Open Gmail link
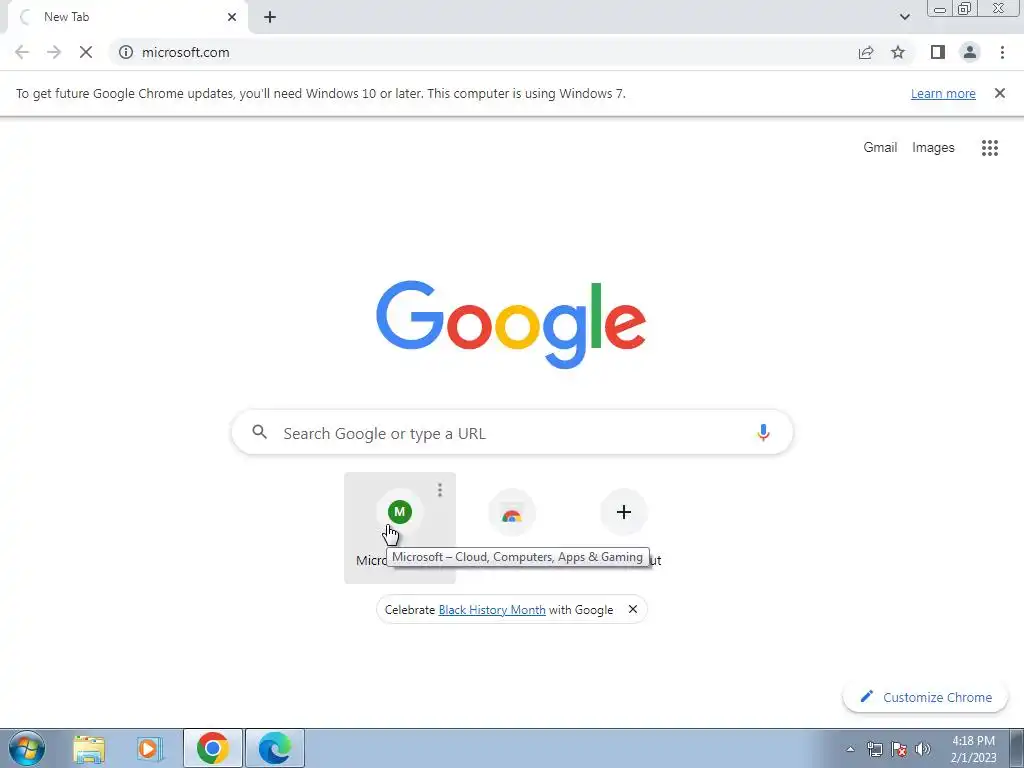Image resolution: width=1024 pixels, height=768 pixels. click(x=880, y=148)
